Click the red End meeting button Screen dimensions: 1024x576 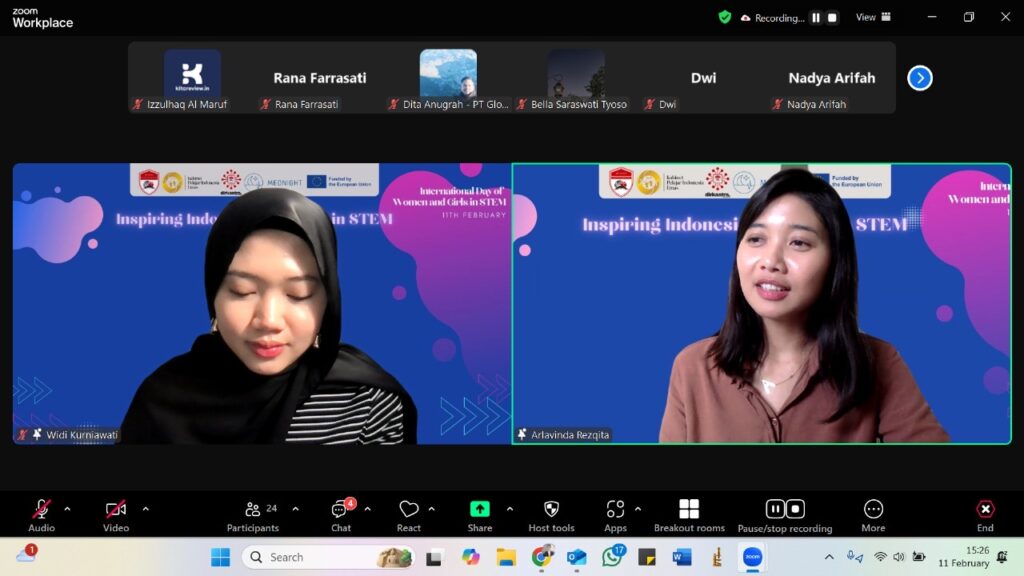point(985,515)
